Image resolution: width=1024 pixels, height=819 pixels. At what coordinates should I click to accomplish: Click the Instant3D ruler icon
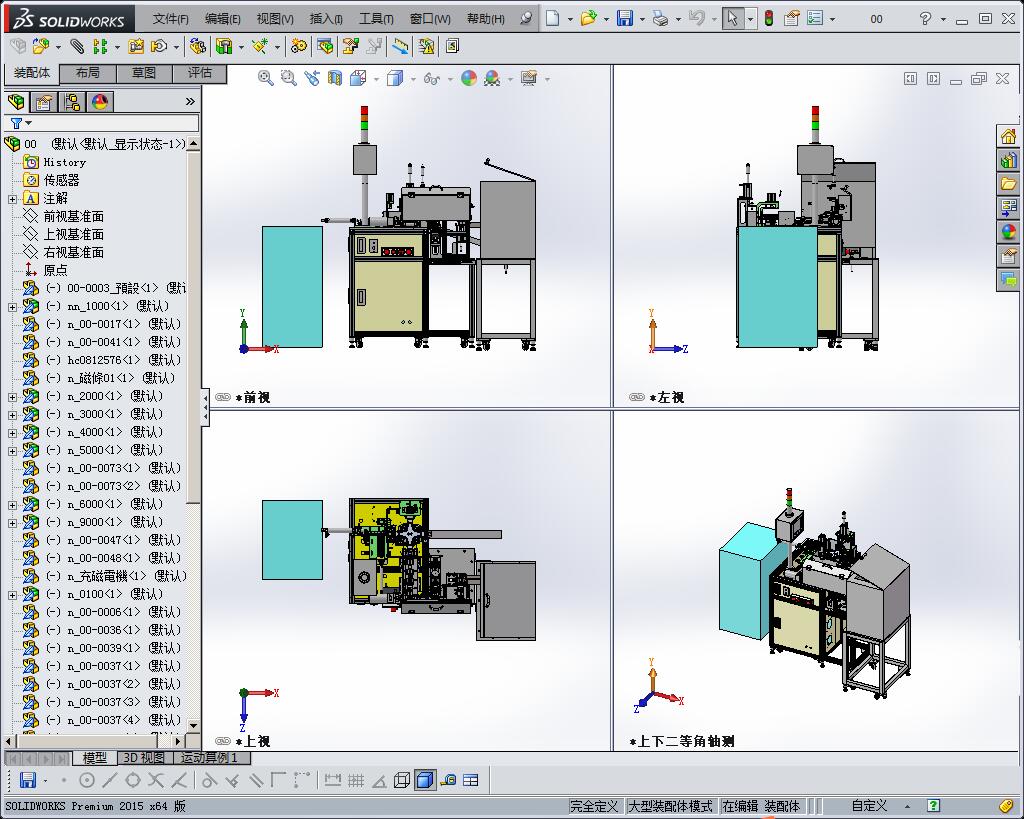point(400,46)
